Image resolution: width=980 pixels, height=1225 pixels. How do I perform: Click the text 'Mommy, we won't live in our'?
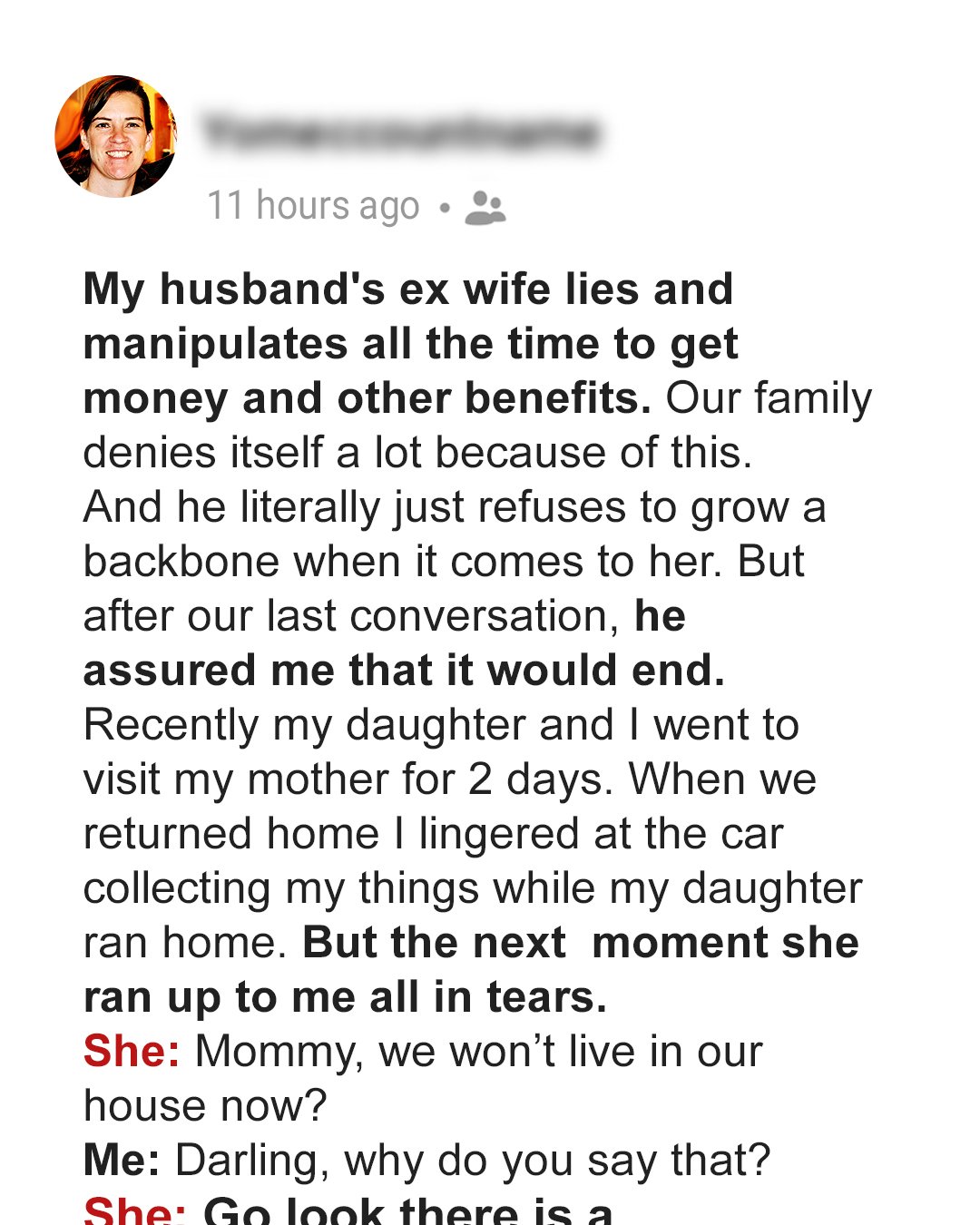pos(478,1052)
